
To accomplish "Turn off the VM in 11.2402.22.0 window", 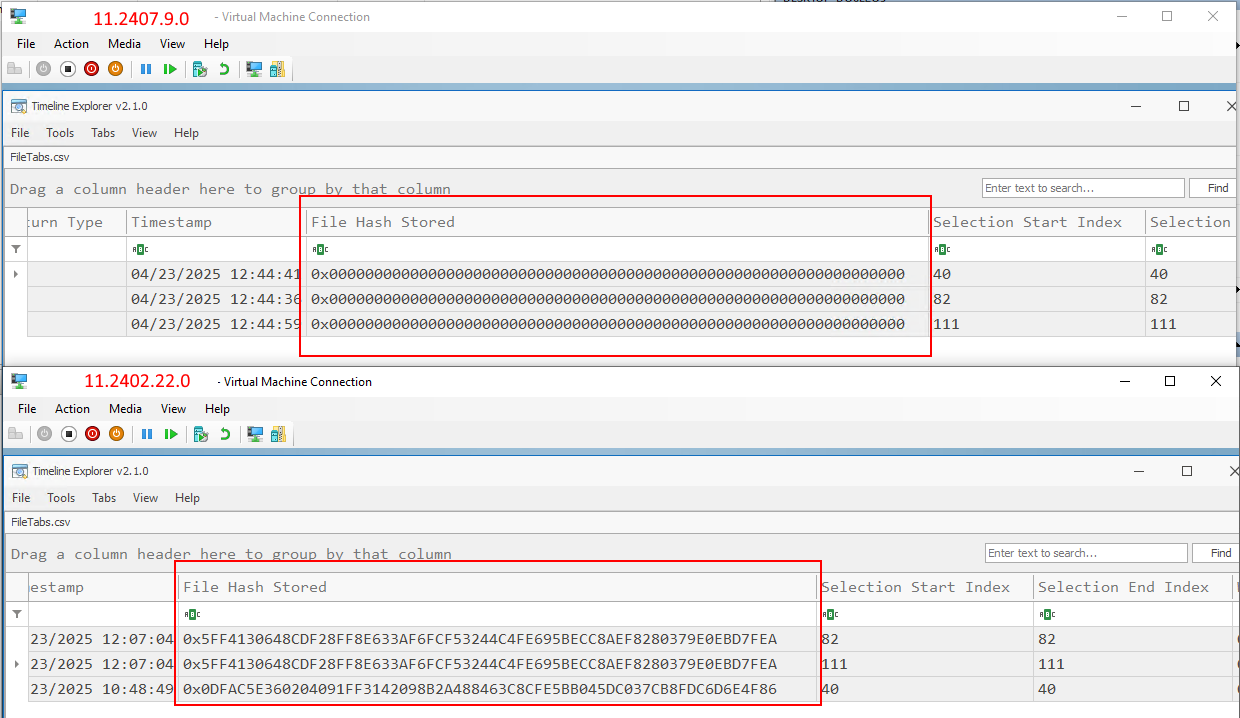I will click(69, 434).
